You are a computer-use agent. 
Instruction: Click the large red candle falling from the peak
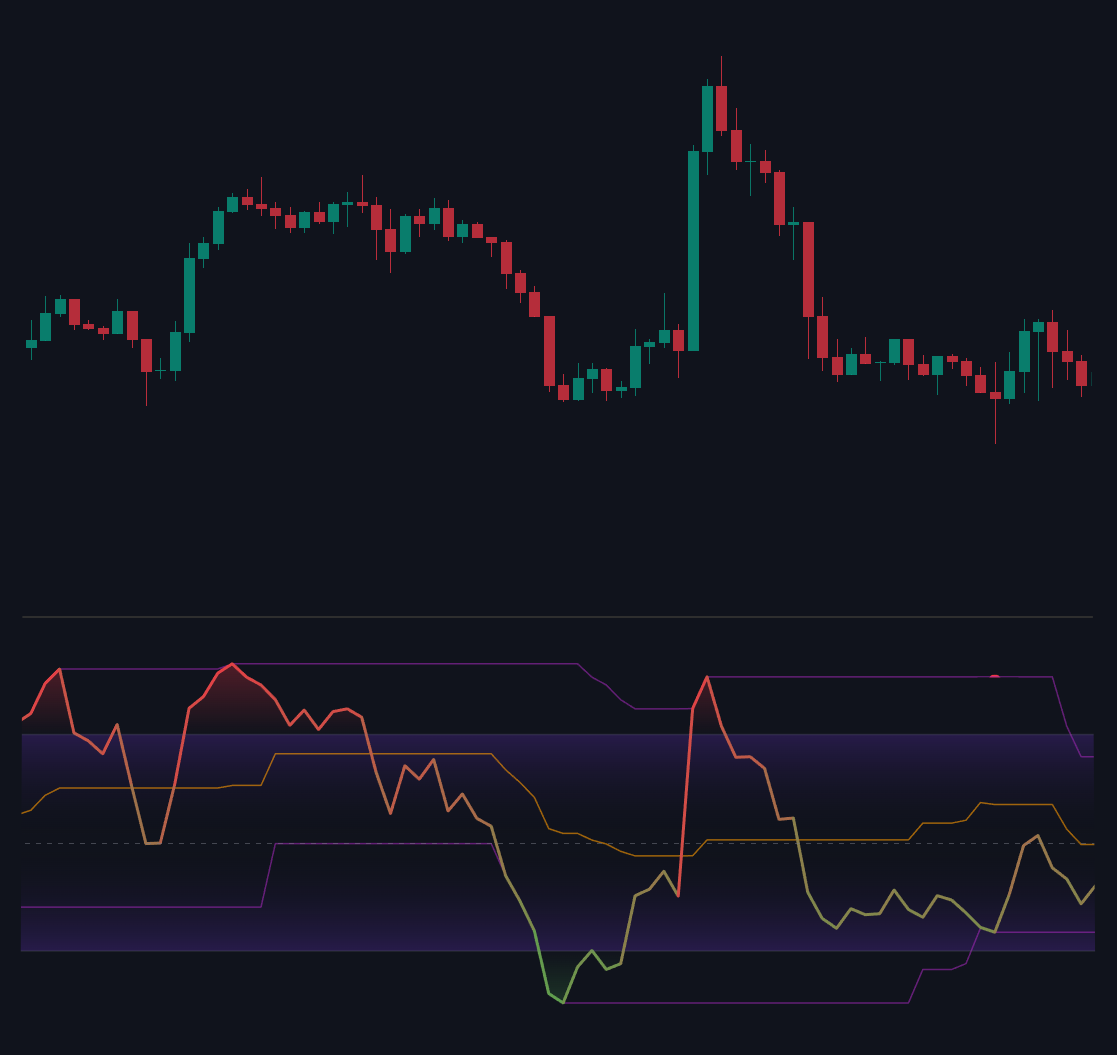click(808, 269)
